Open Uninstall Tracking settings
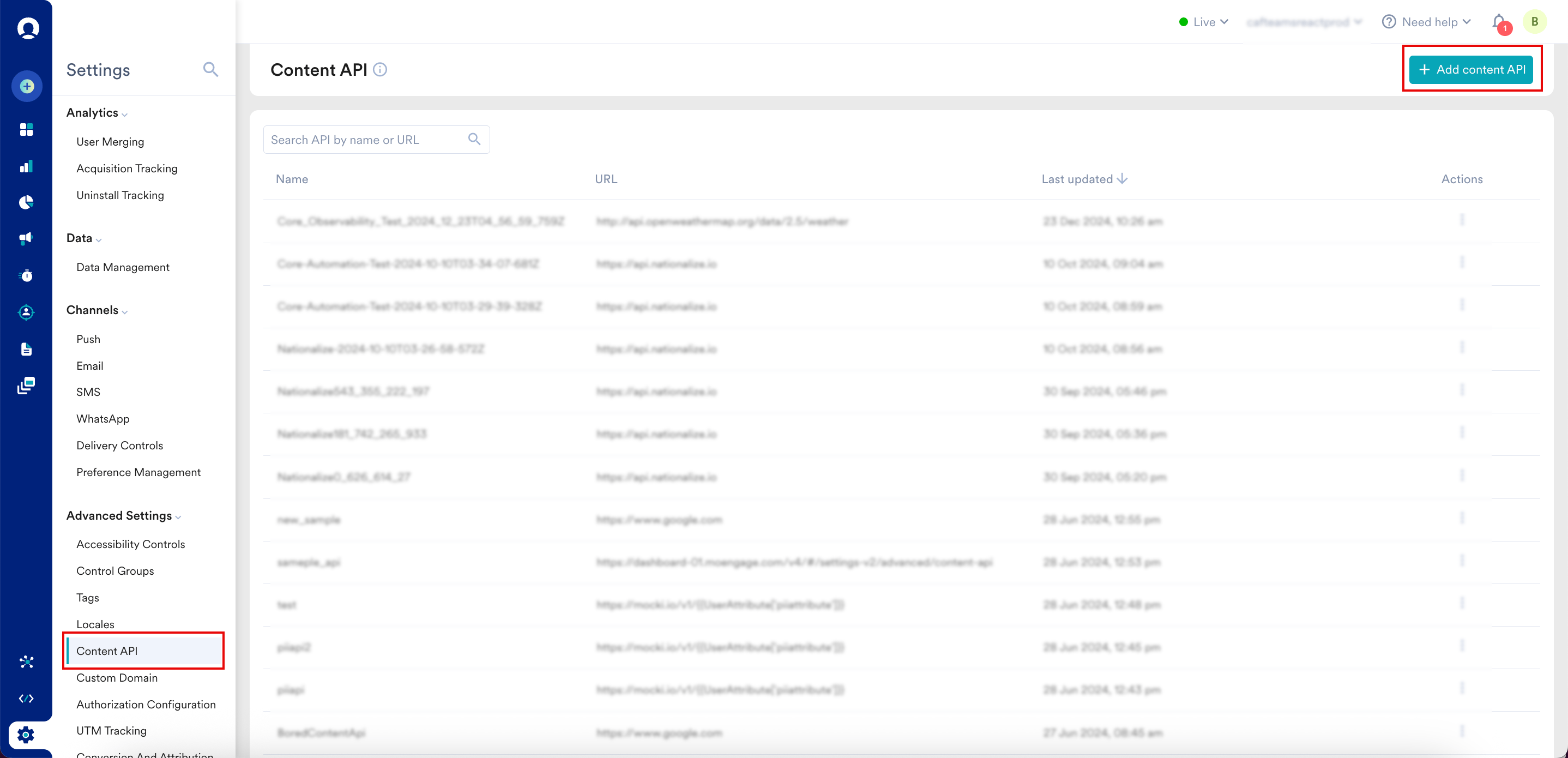1568x758 pixels. click(x=120, y=195)
